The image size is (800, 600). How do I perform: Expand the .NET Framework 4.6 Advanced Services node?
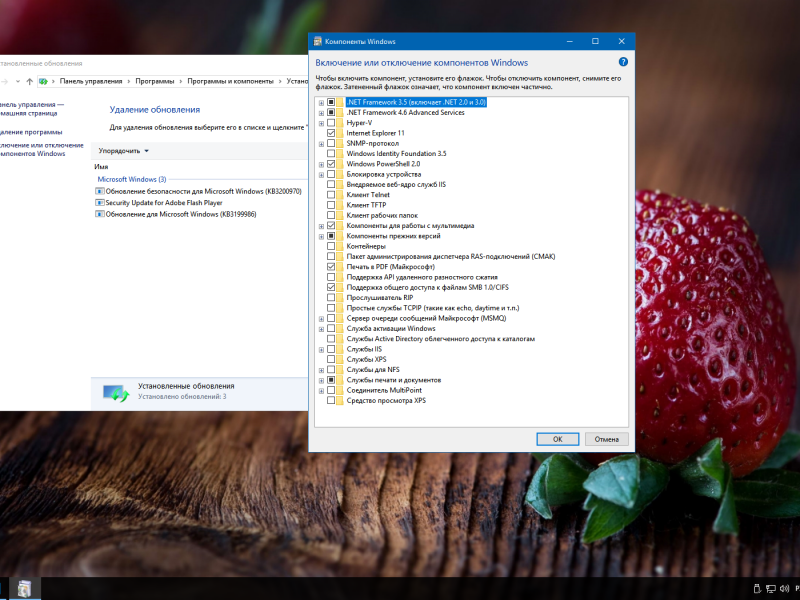321,113
